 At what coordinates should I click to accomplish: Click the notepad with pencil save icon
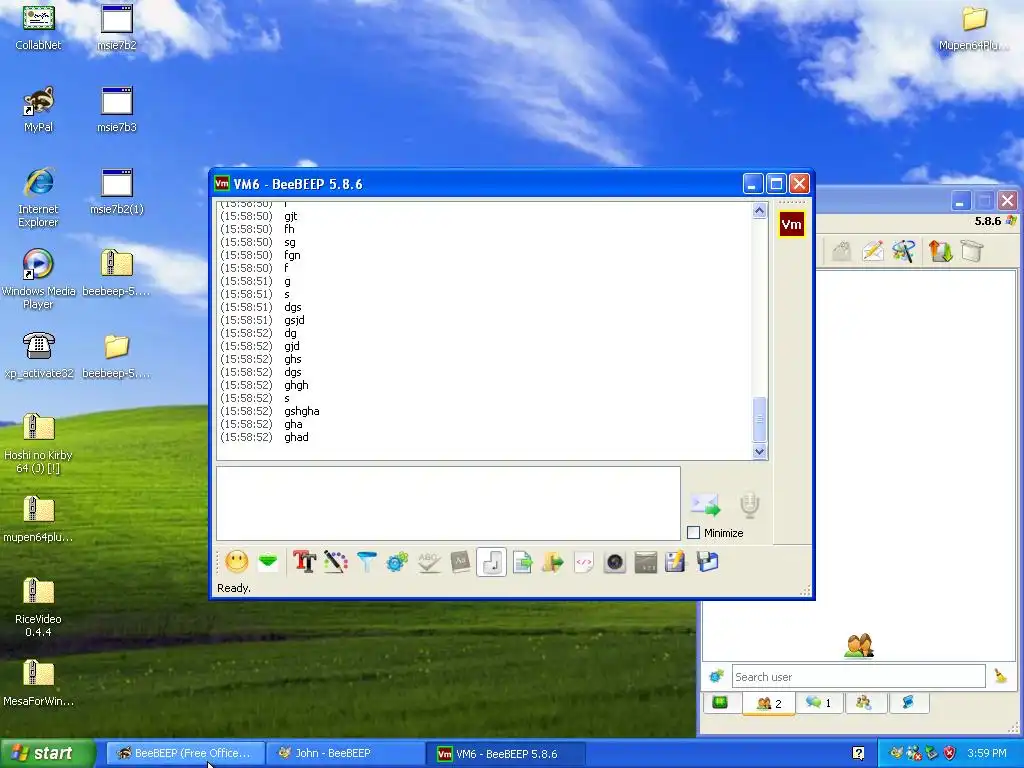pos(675,562)
